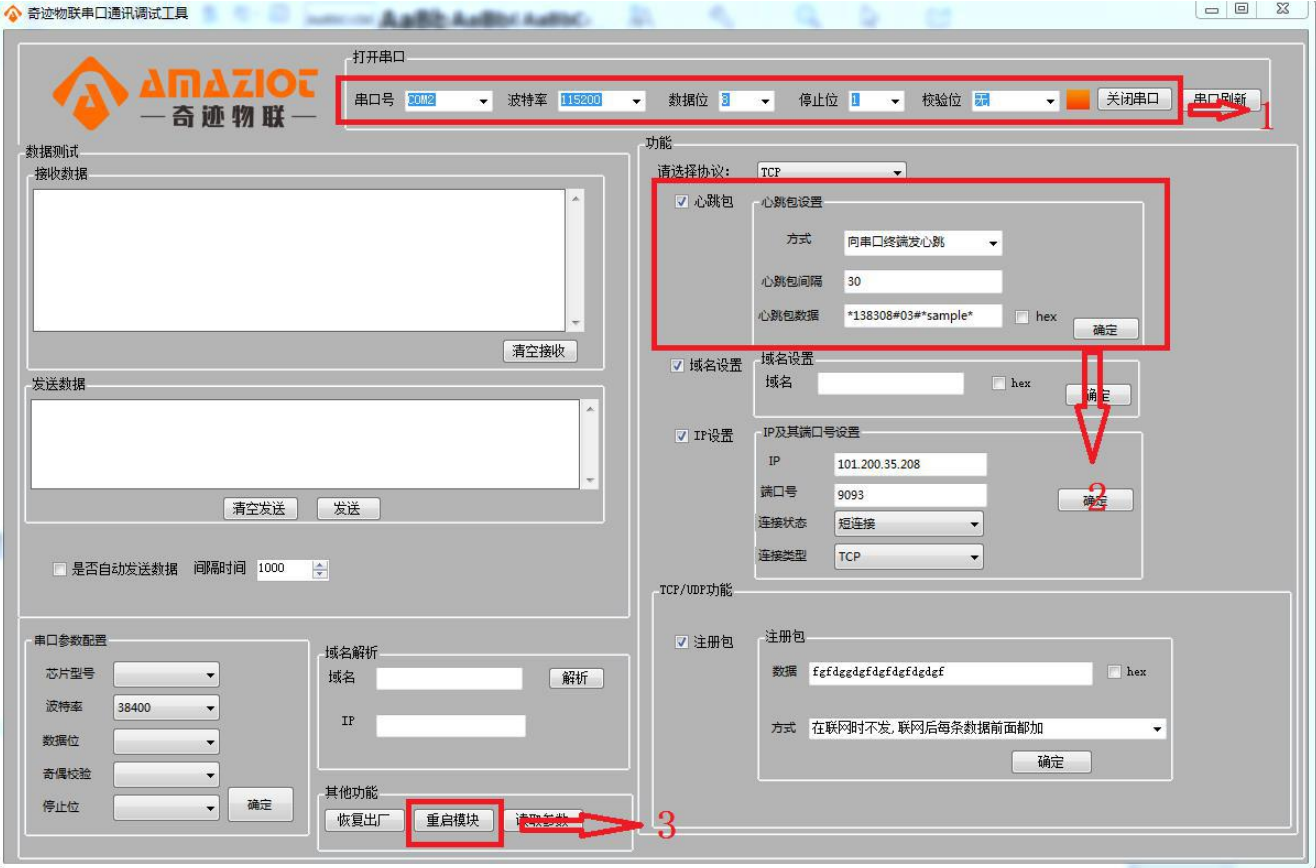Click 确定 in the 域名设置 group
1316x868 pixels.
click(x=1098, y=395)
